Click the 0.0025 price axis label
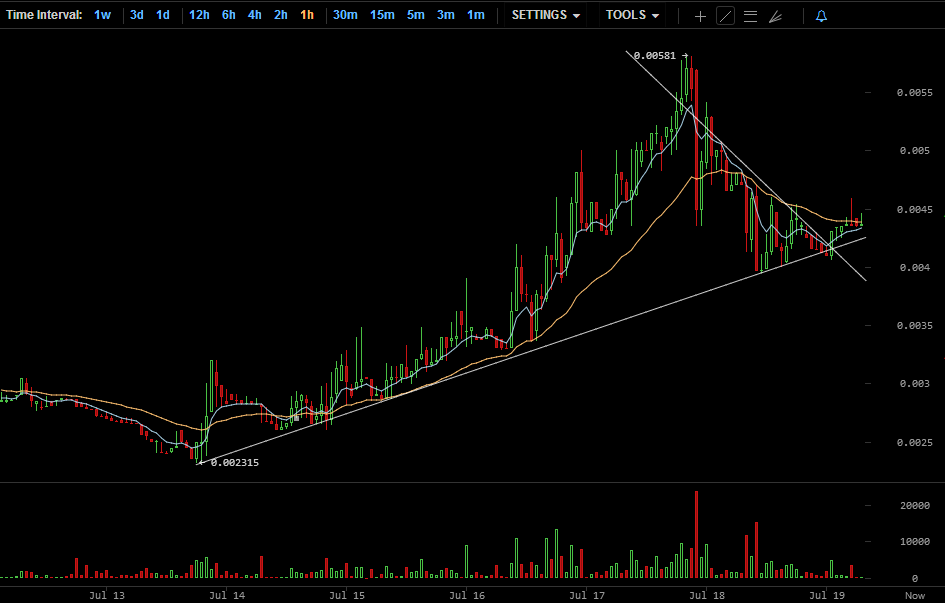945x603 pixels. [x=914, y=443]
